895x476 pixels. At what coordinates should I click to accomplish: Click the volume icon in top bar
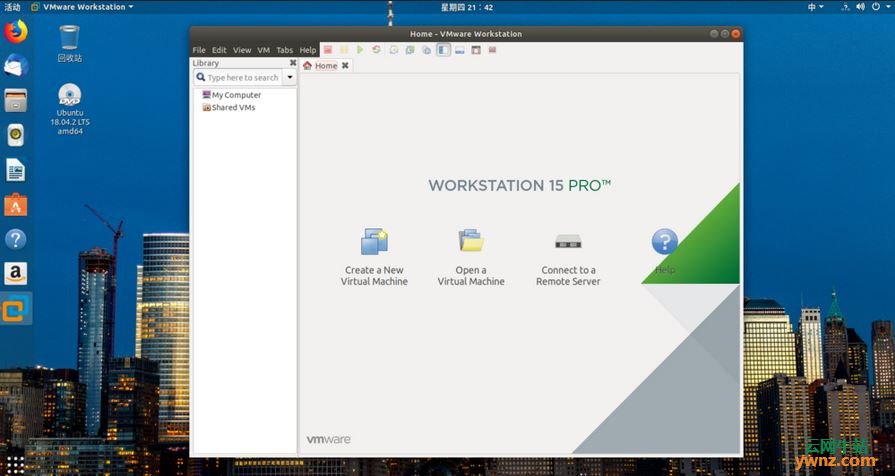pyautogui.click(x=861, y=7)
